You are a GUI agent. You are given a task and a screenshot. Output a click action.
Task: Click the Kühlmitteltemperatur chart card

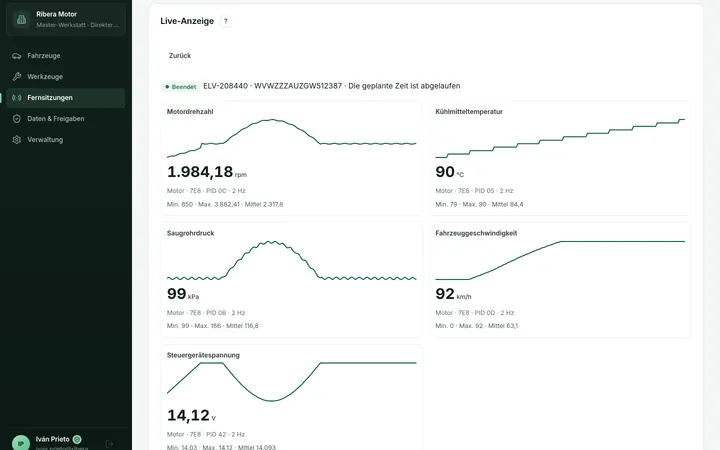coord(560,158)
